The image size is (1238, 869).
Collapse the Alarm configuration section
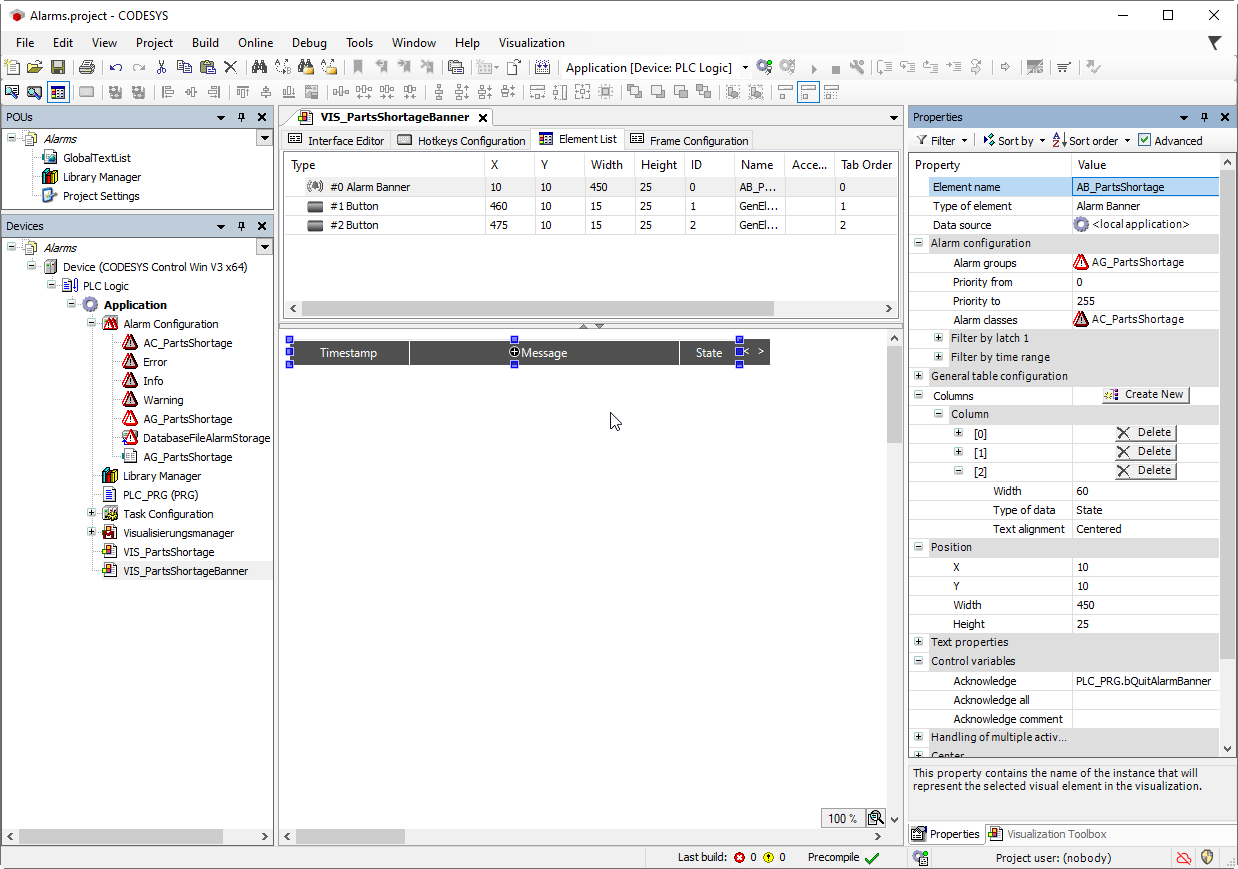[x=918, y=243]
